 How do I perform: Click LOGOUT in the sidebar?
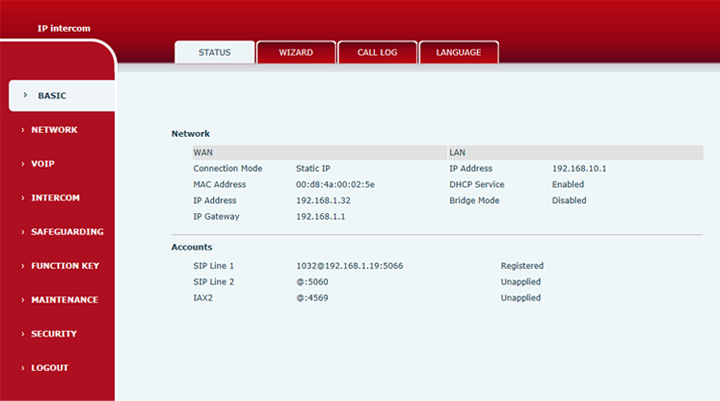[x=50, y=368]
